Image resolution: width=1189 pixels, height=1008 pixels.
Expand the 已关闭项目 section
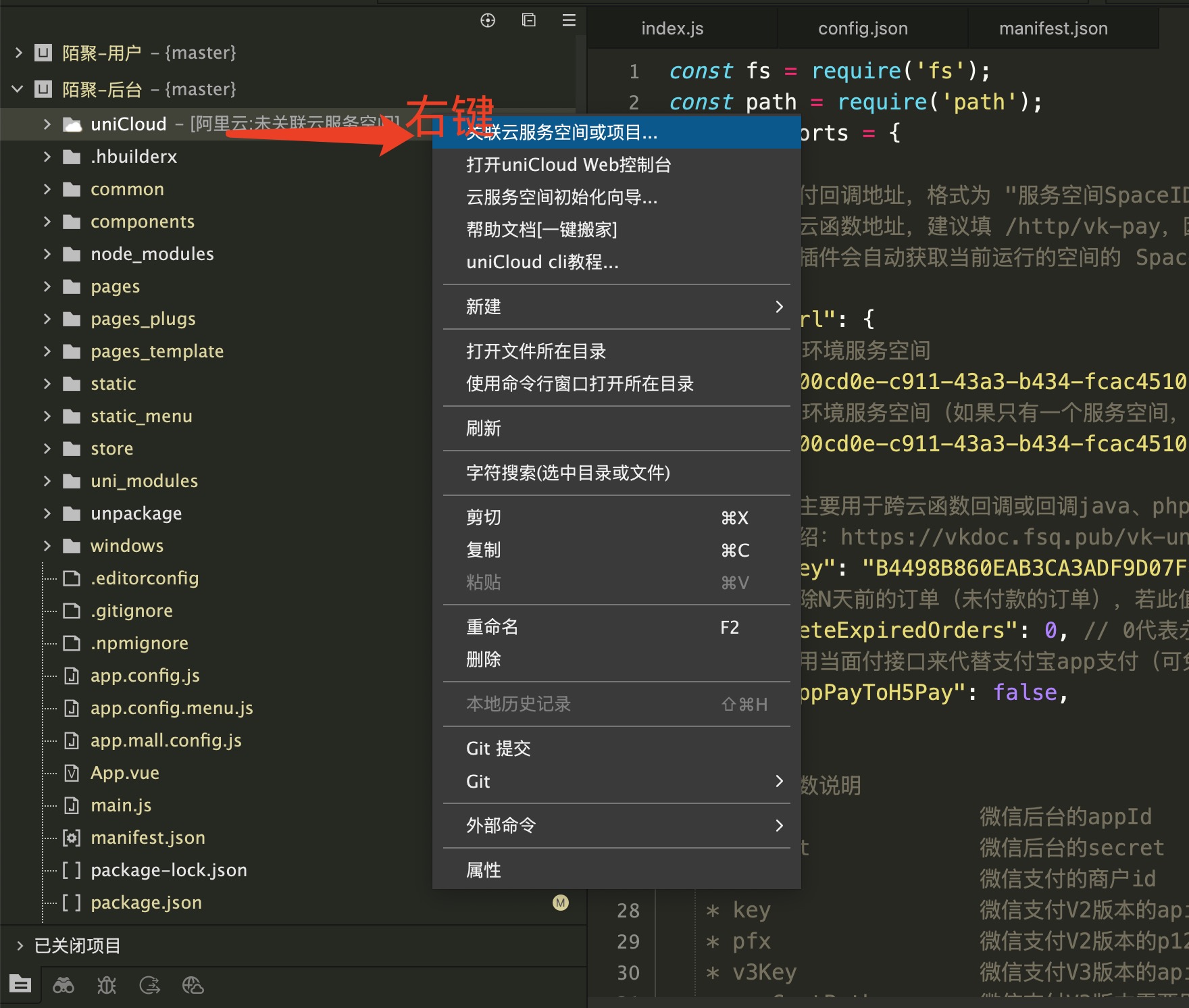(x=20, y=946)
